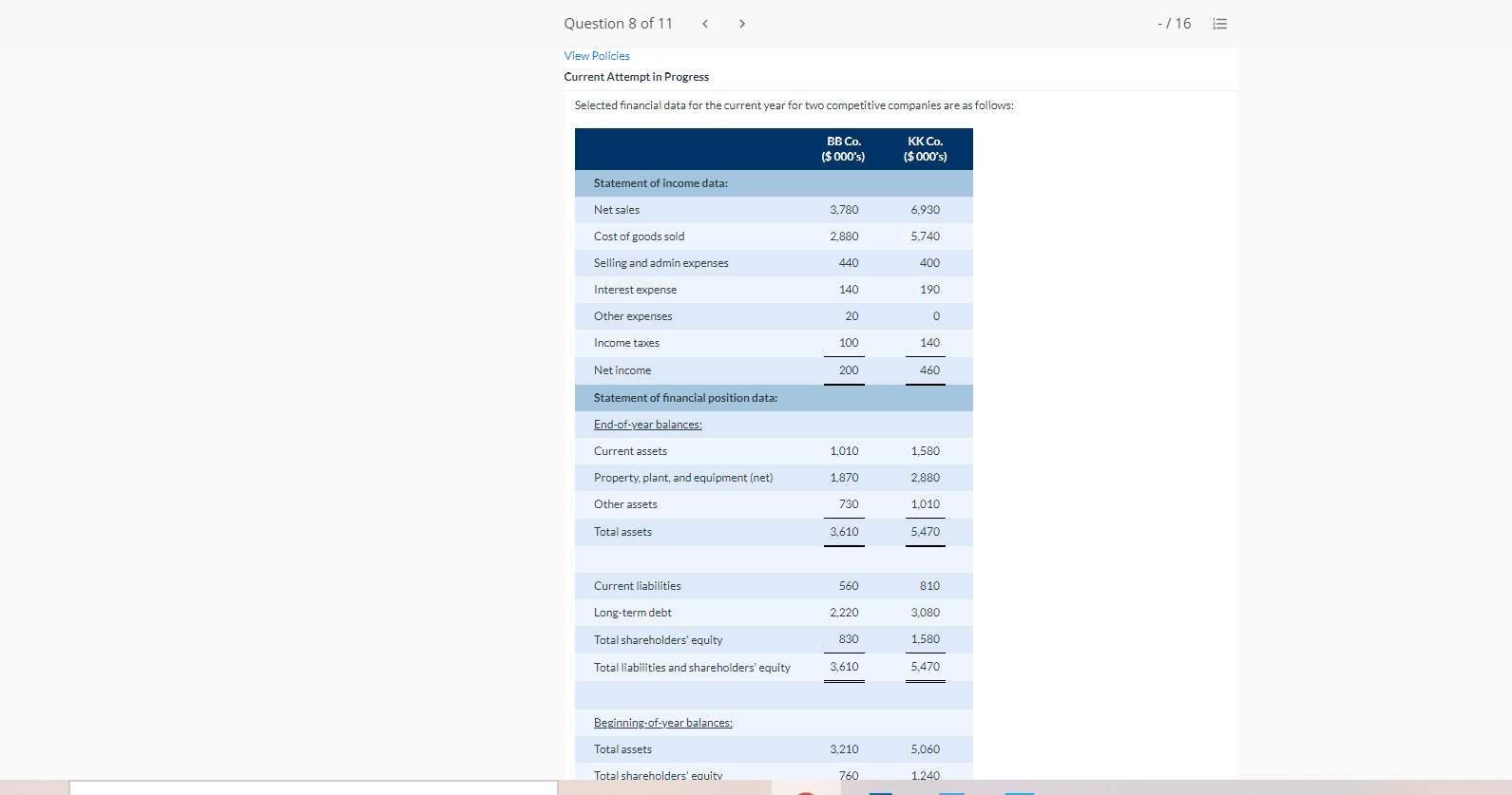Click KK Co. cost of goods sold 5,740
Image resolution: width=1512 pixels, height=795 pixels.
[x=926, y=237]
